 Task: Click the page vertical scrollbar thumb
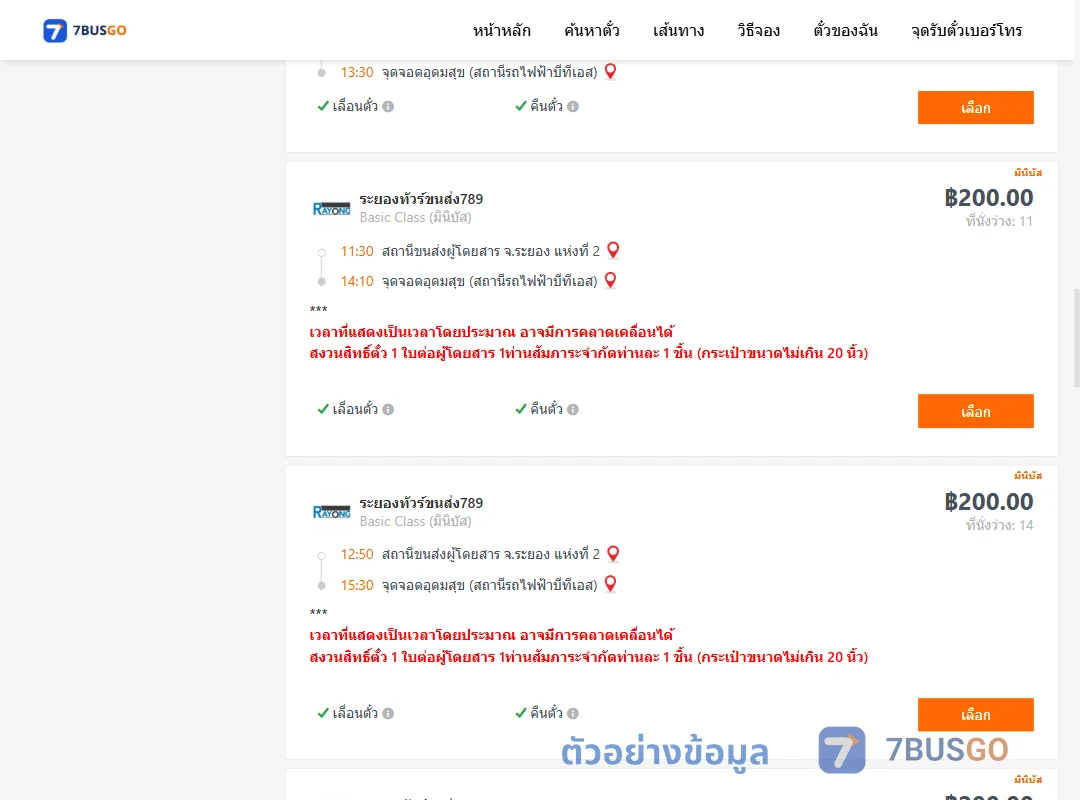point(1076,338)
